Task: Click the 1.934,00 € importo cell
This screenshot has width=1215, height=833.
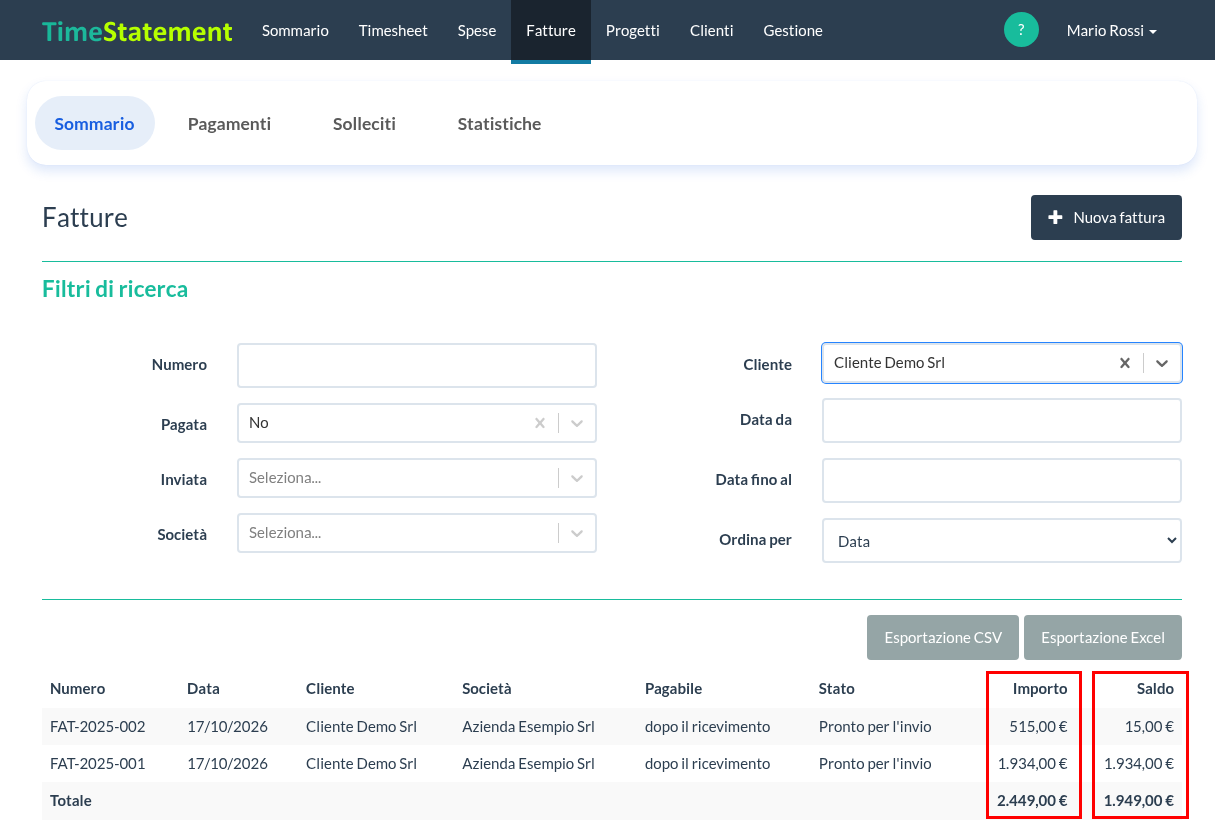Action: pyautogui.click(x=1033, y=764)
